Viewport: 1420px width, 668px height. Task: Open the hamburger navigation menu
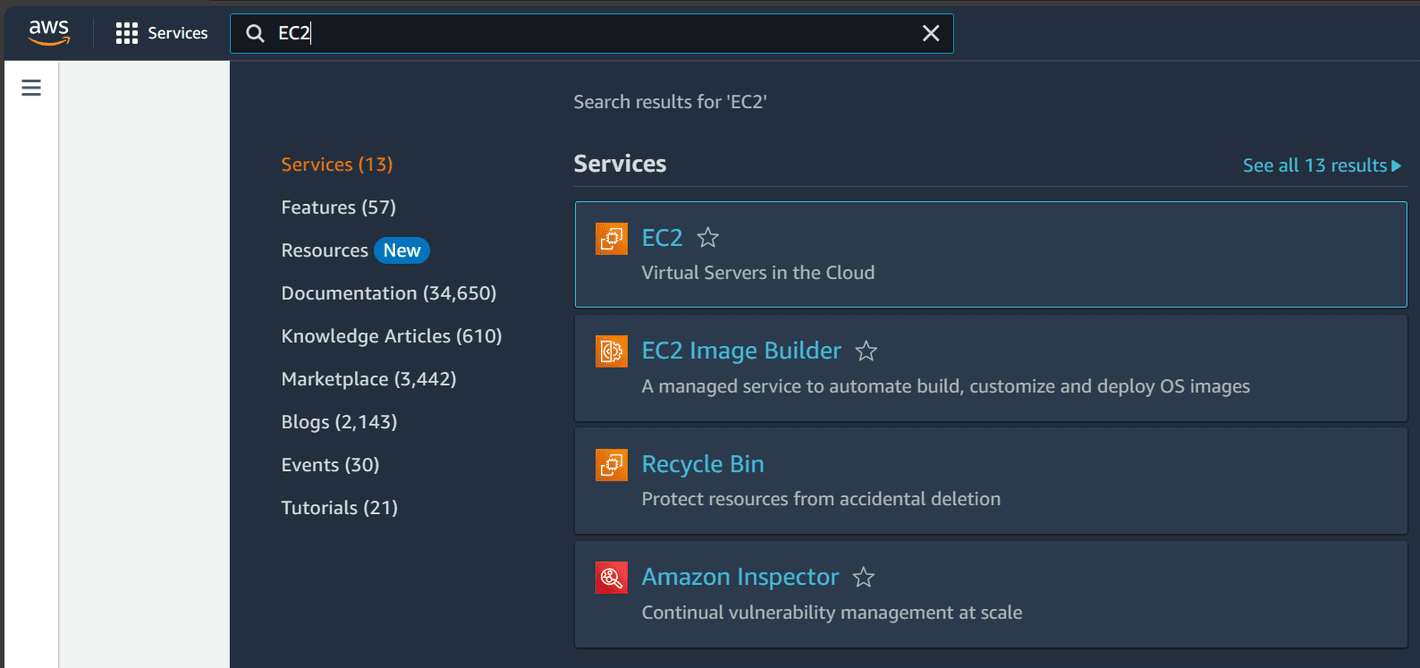click(30, 88)
